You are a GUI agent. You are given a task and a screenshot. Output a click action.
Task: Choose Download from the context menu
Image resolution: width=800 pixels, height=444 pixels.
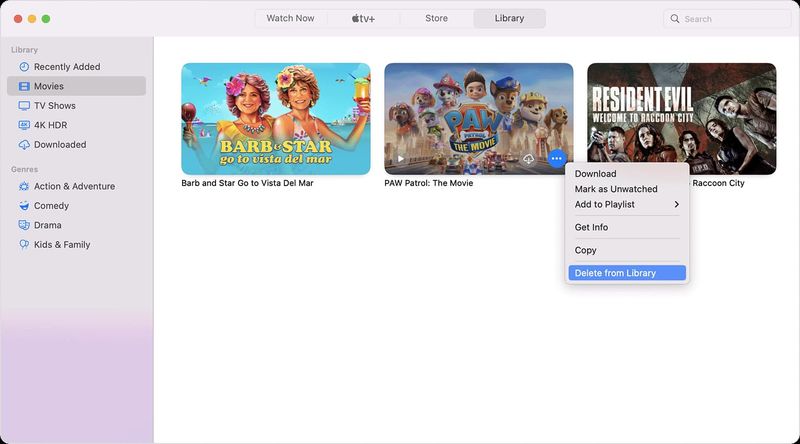tap(627, 174)
